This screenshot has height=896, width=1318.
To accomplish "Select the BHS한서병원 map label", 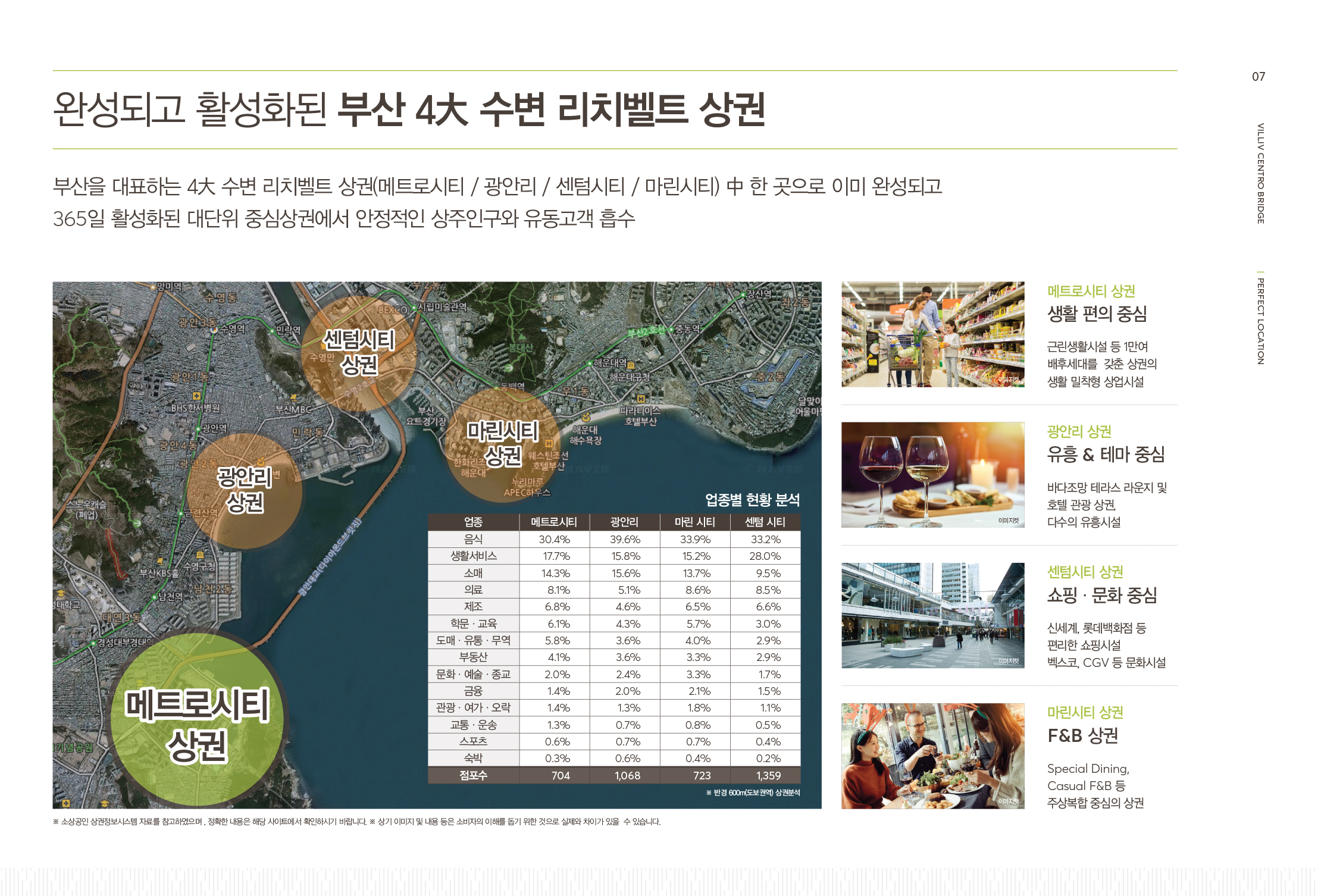I will click(x=195, y=408).
